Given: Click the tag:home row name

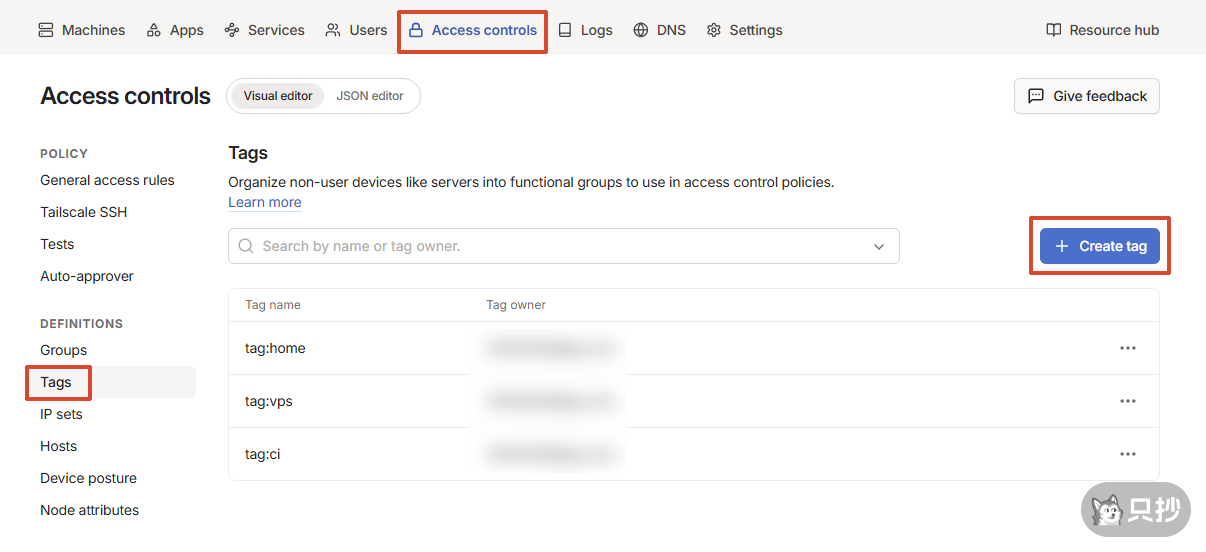Looking at the screenshot, I should pos(275,348).
